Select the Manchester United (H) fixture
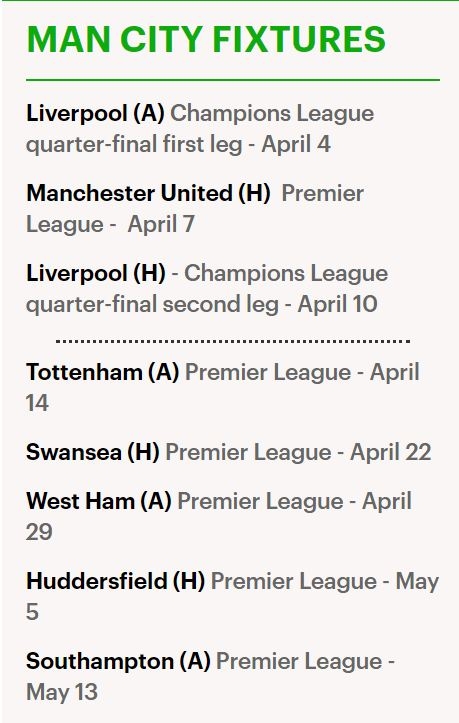This screenshot has width=459, height=723. click(149, 193)
